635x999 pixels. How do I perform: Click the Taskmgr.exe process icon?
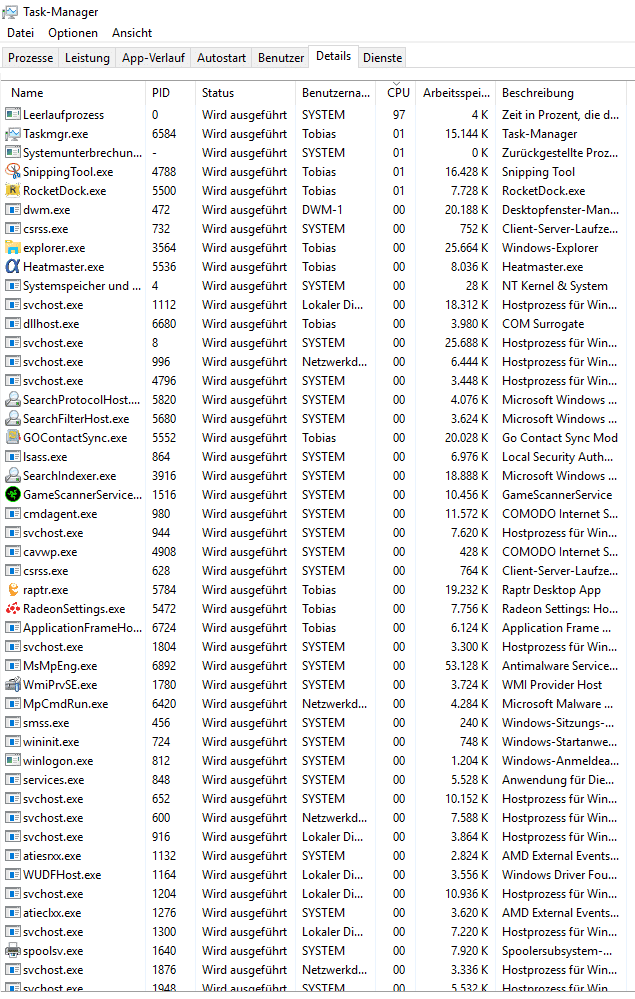coord(13,134)
